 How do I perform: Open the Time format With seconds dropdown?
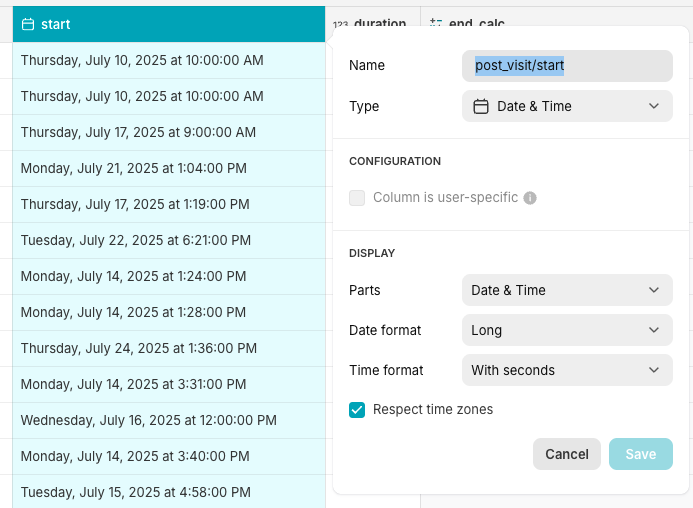pos(567,370)
